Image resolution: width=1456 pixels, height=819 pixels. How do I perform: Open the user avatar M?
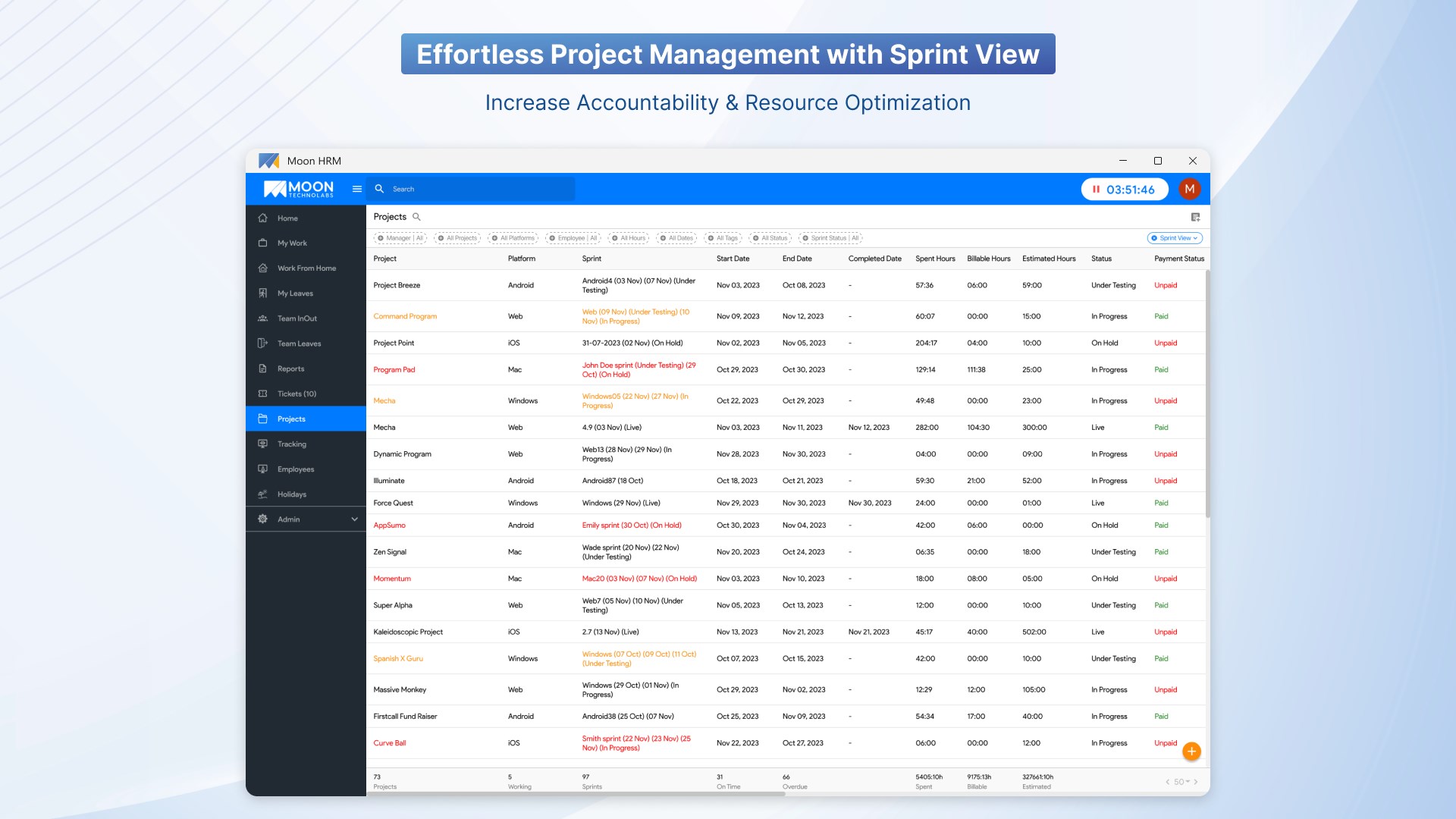pos(1189,189)
